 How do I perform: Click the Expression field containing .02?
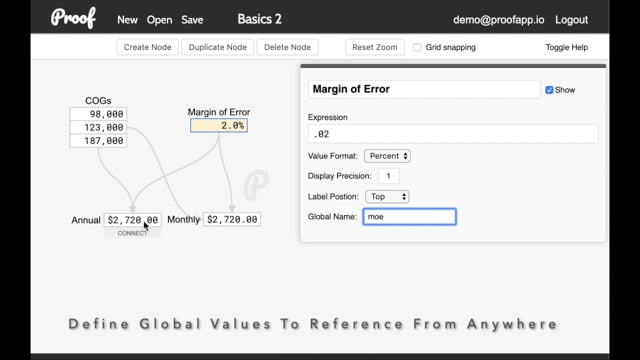tap(453, 134)
